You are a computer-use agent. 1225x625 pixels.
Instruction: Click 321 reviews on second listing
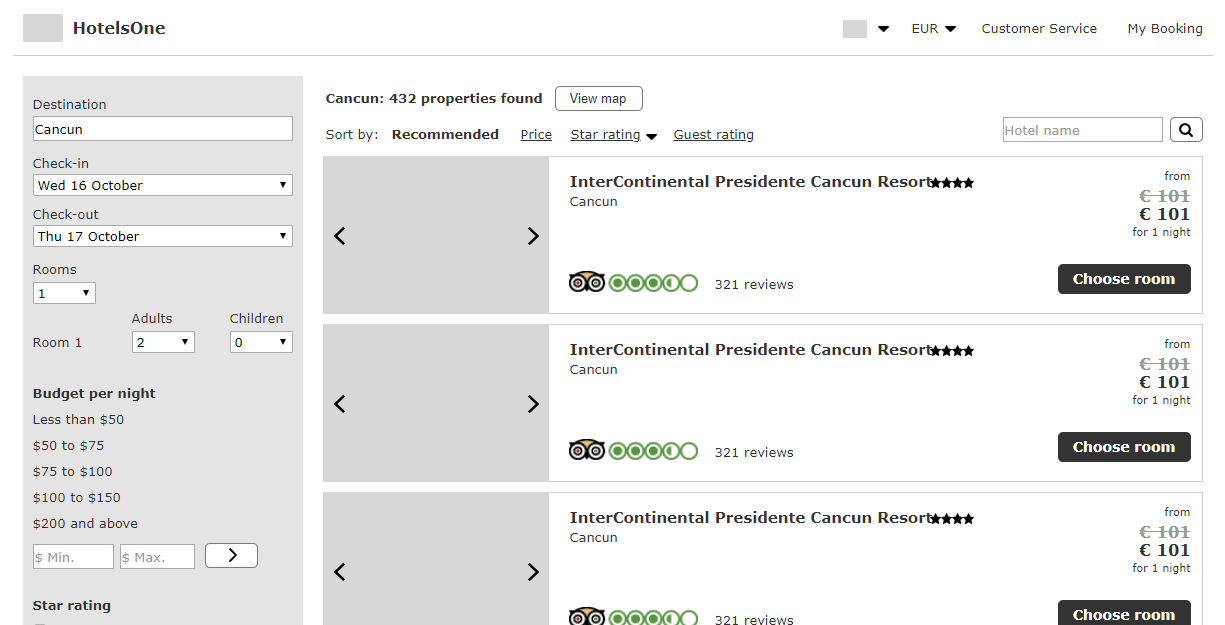point(754,453)
